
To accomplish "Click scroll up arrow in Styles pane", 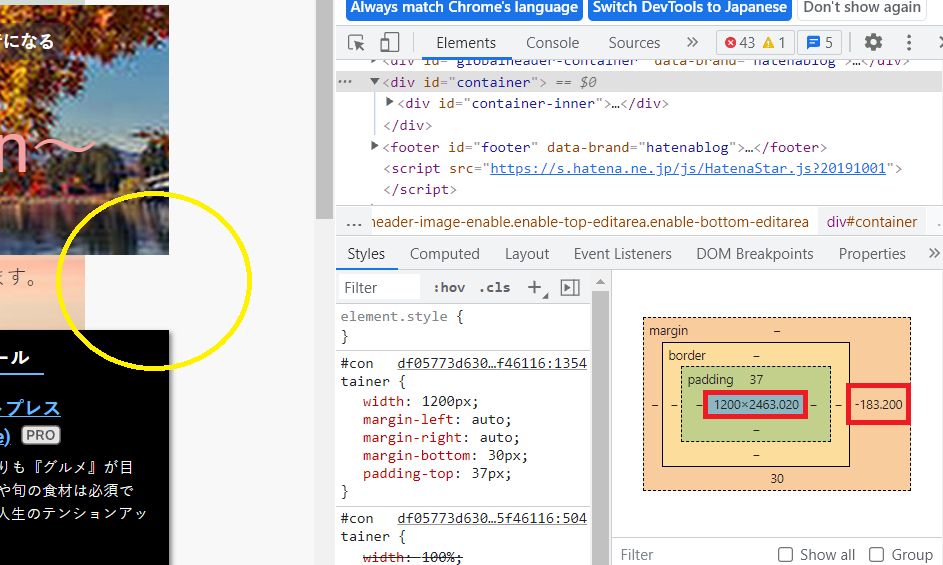I will click(600, 282).
